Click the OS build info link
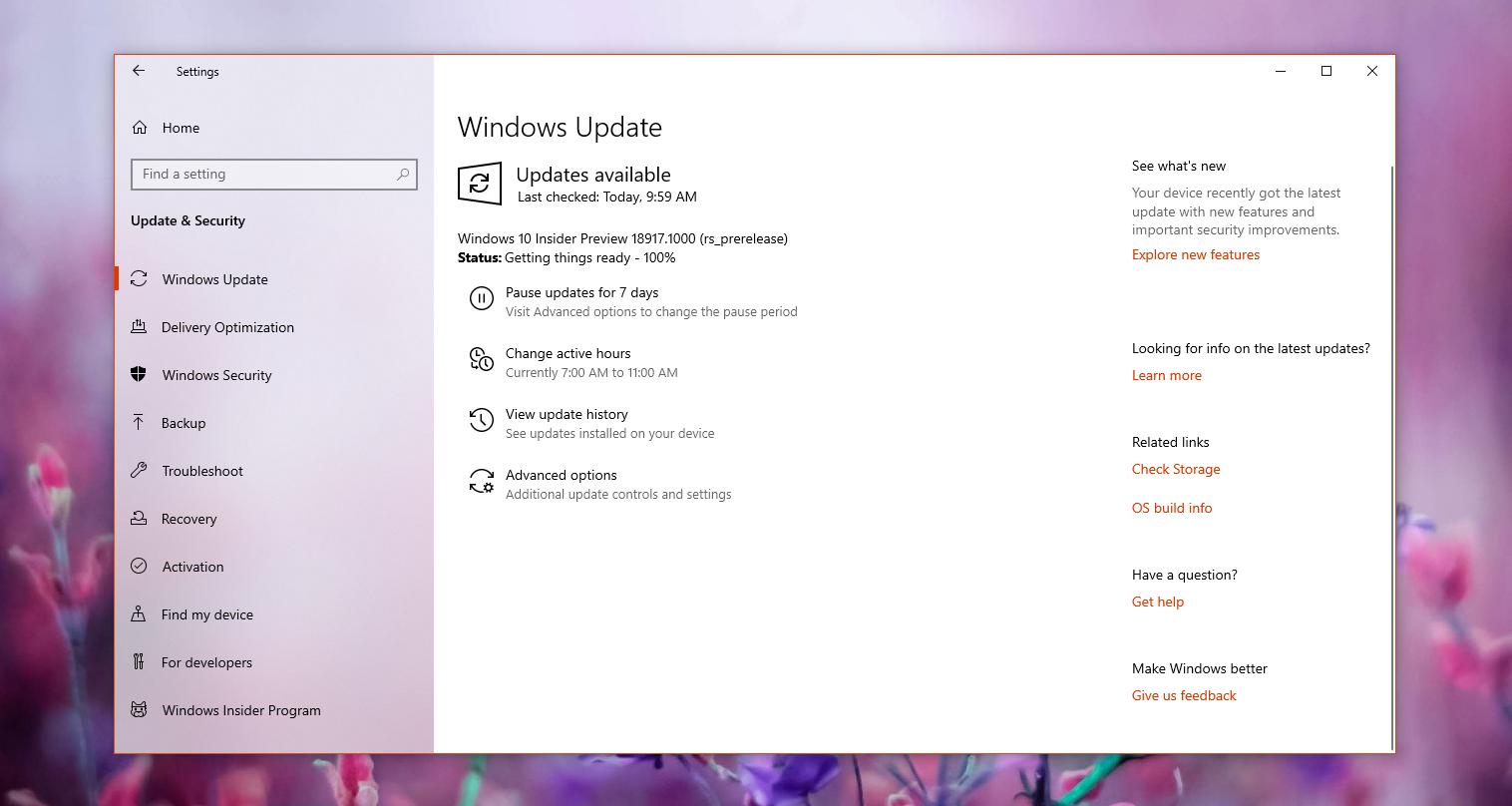Image resolution: width=1512 pixels, height=806 pixels. [x=1172, y=508]
